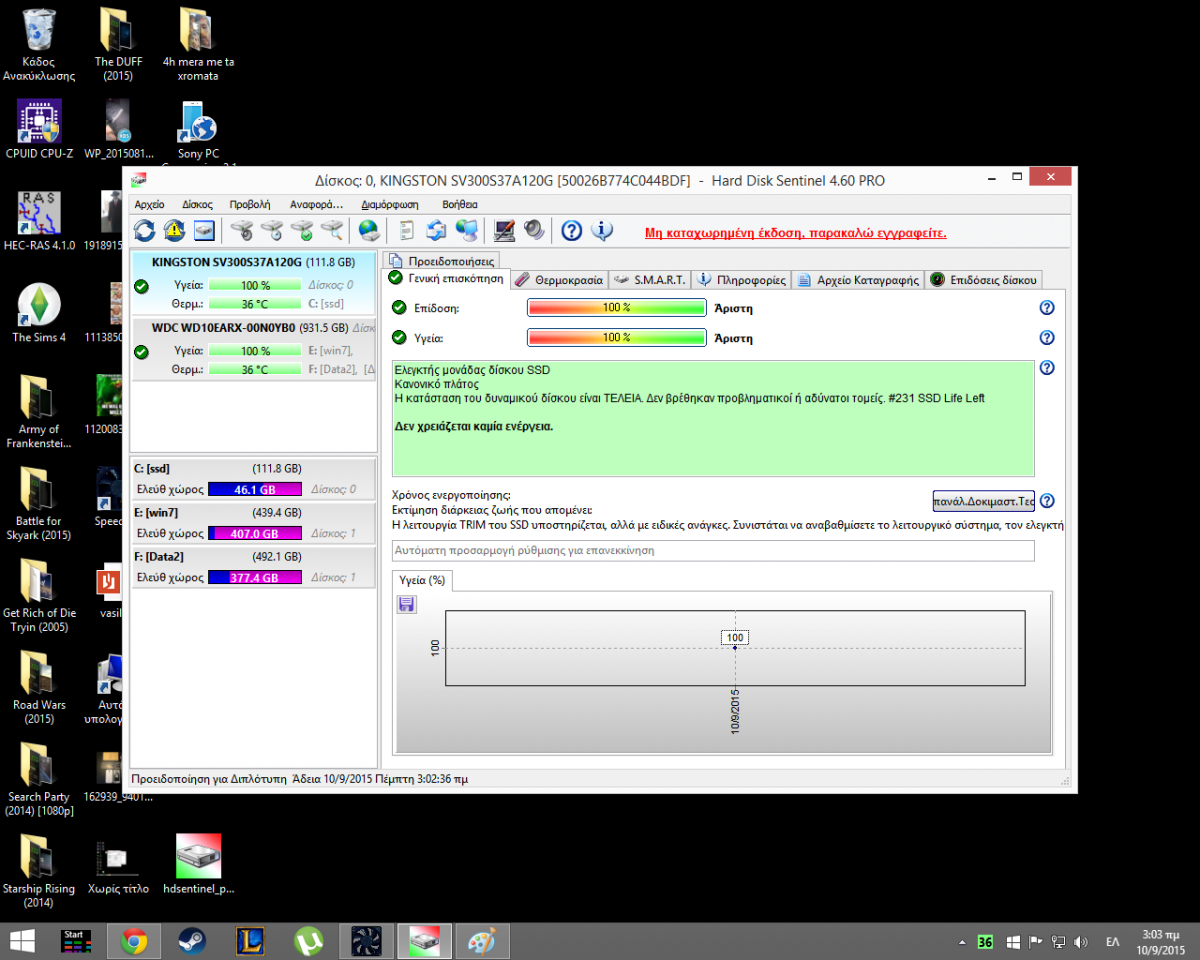
Task: Click the Windows Start button
Action: pyautogui.click(x=22, y=941)
